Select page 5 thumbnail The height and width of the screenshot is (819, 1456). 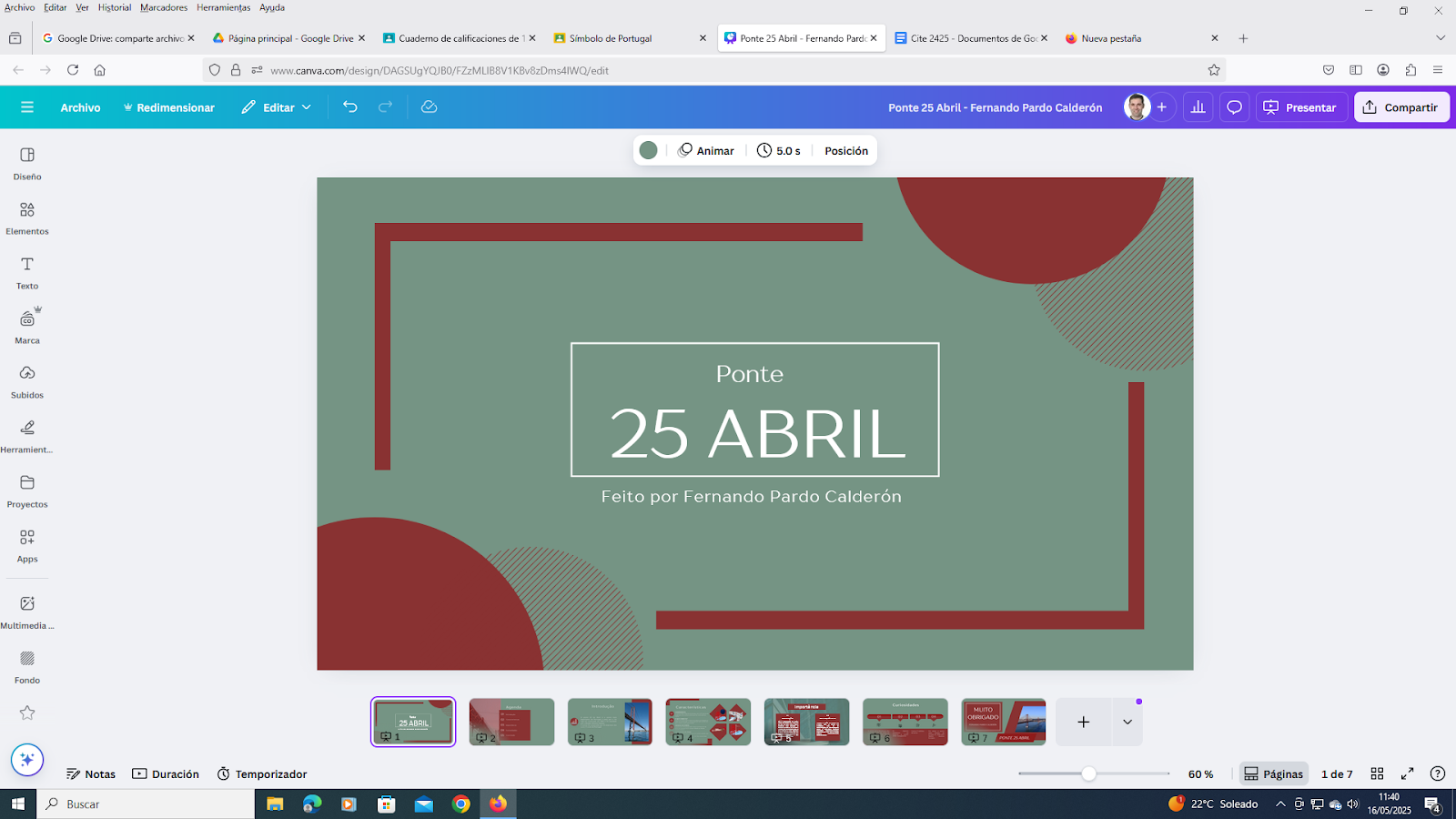click(806, 722)
